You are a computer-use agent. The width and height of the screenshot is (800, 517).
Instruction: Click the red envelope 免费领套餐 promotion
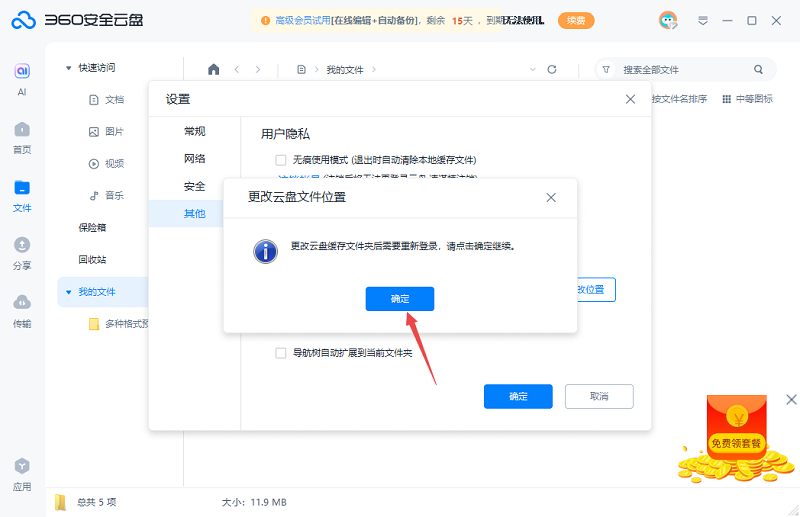click(736, 439)
